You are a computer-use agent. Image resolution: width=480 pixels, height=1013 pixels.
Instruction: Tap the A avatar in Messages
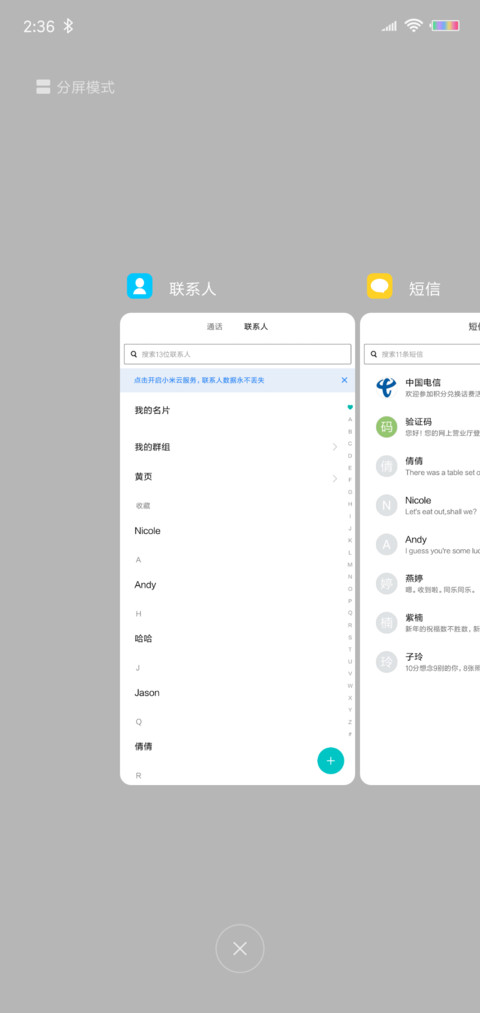[386, 545]
